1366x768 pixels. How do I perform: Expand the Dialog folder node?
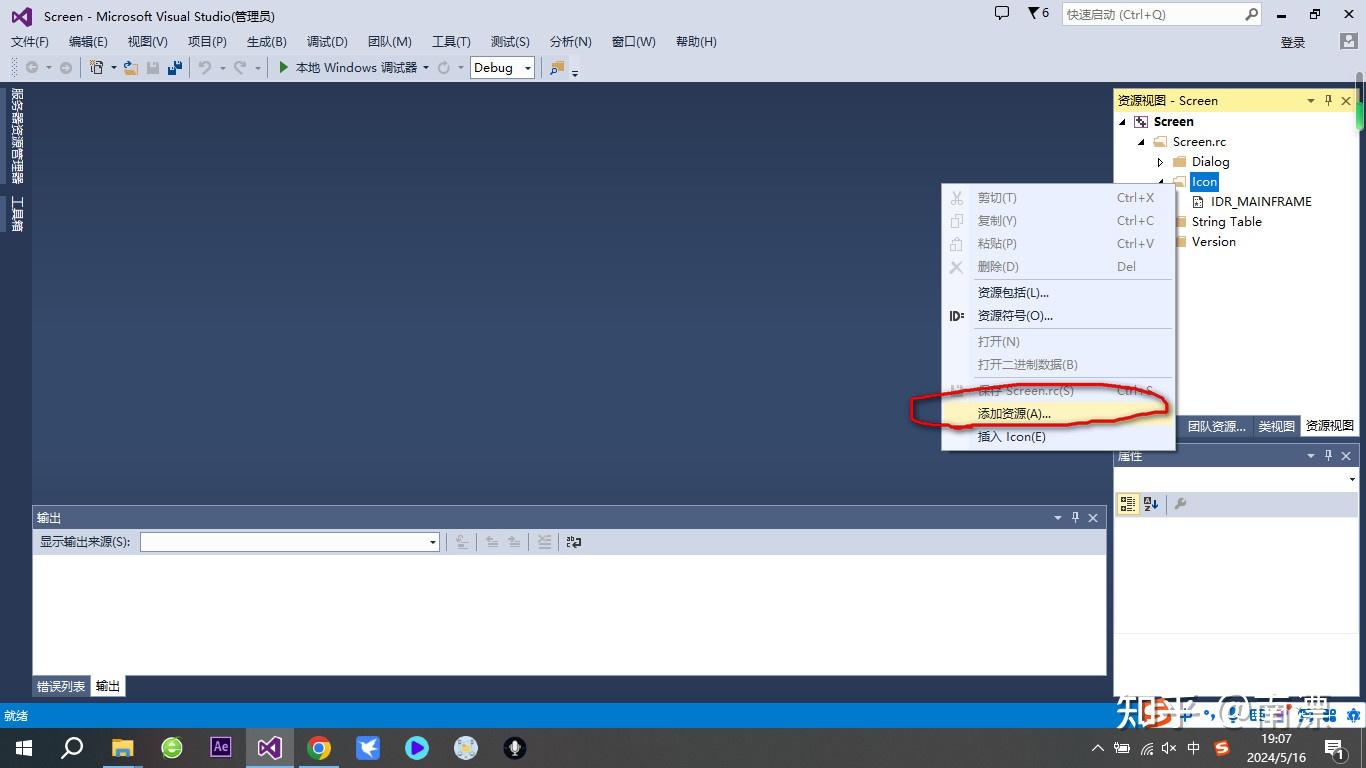click(x=1160, y=162)
